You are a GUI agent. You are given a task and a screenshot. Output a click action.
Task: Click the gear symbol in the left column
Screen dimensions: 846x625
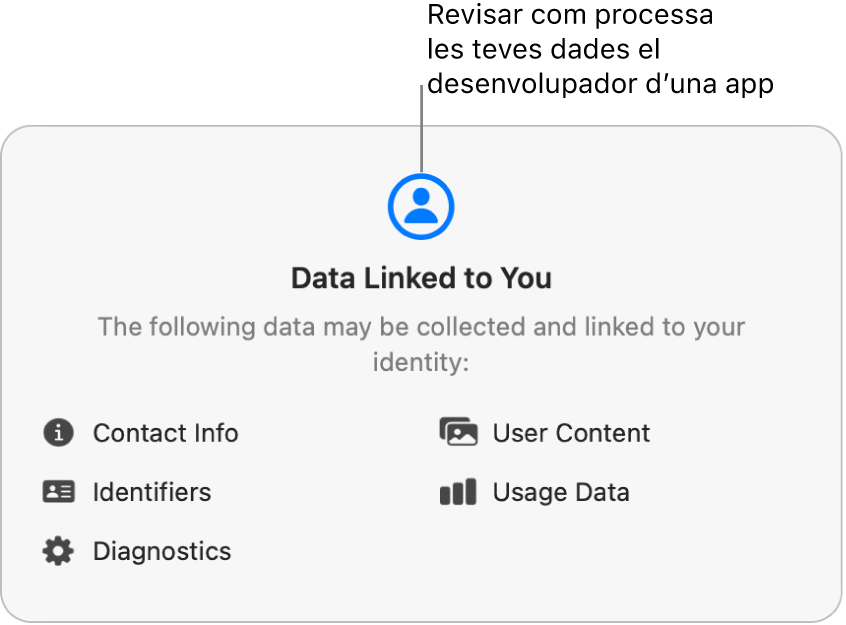pos(58,551)
